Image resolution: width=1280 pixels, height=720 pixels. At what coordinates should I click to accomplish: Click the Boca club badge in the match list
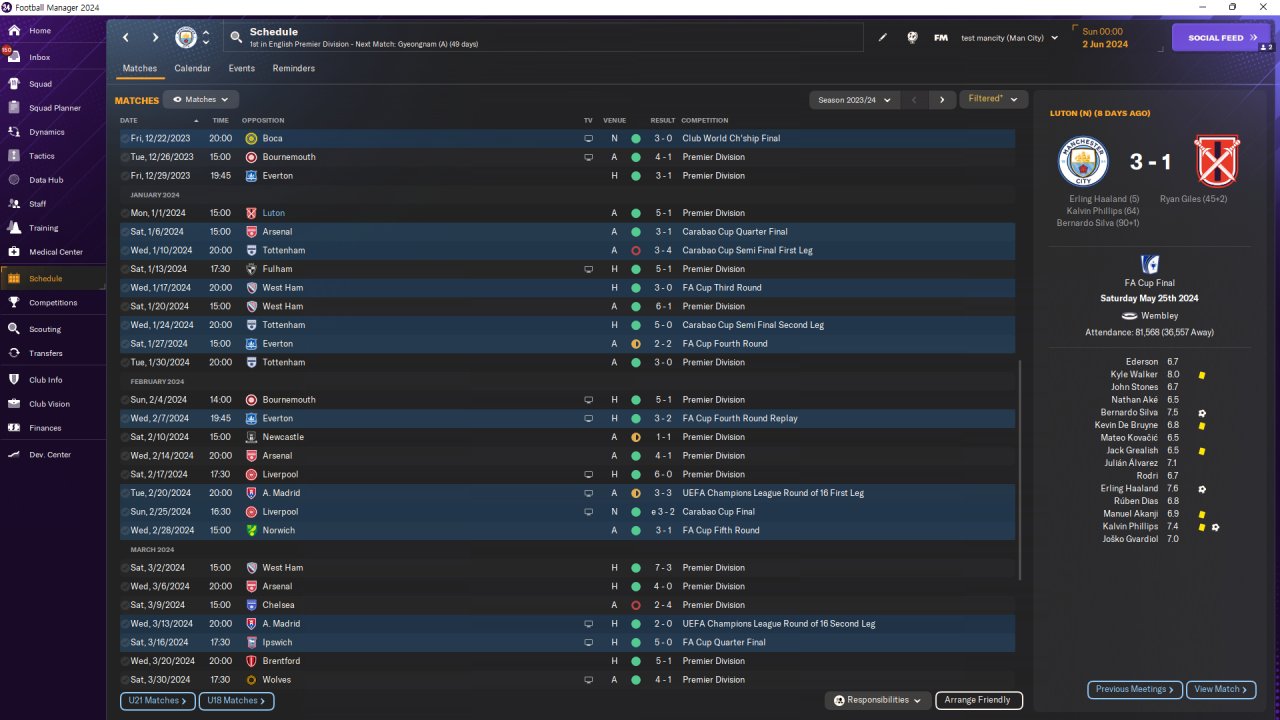click(251, 138)
